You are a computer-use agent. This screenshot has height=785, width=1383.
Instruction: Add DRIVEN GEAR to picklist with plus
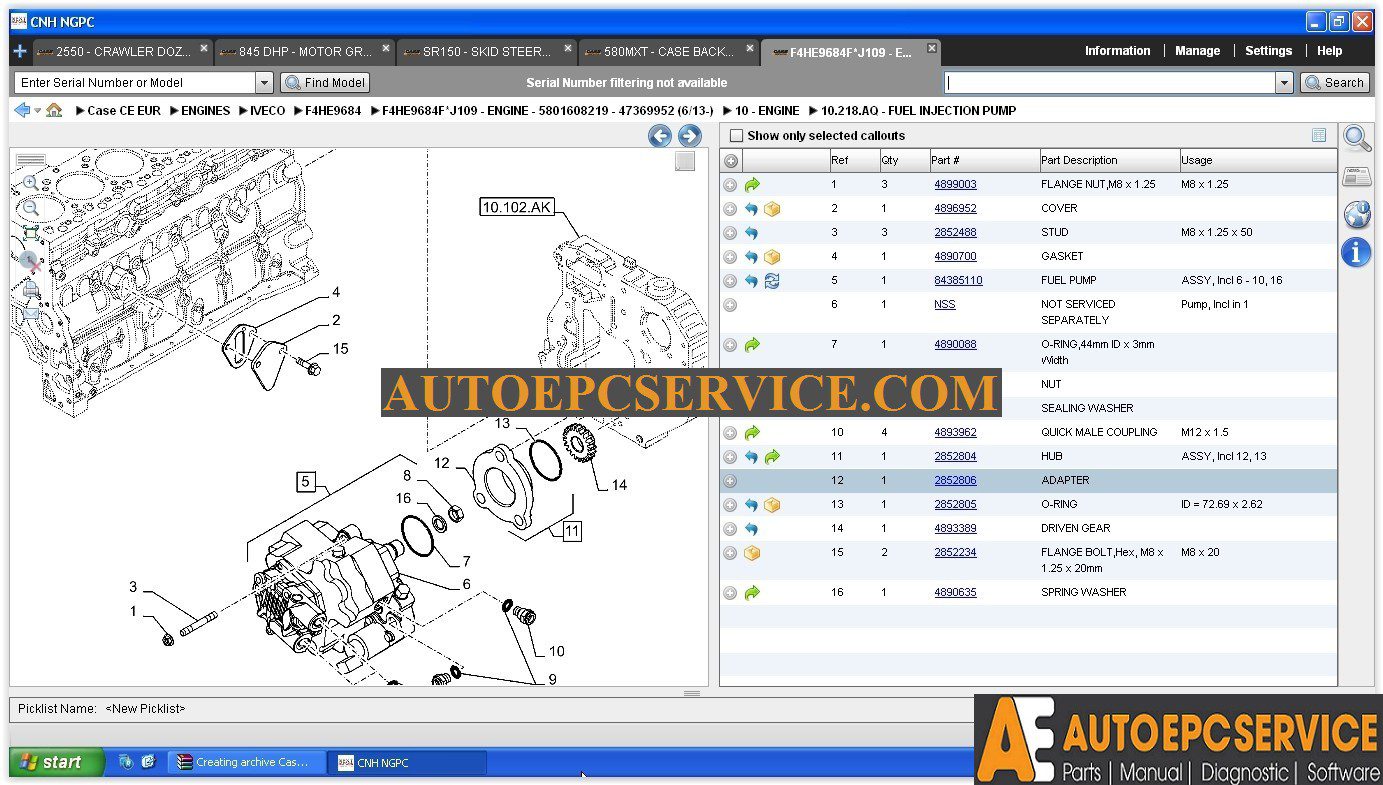coord(730,529)
